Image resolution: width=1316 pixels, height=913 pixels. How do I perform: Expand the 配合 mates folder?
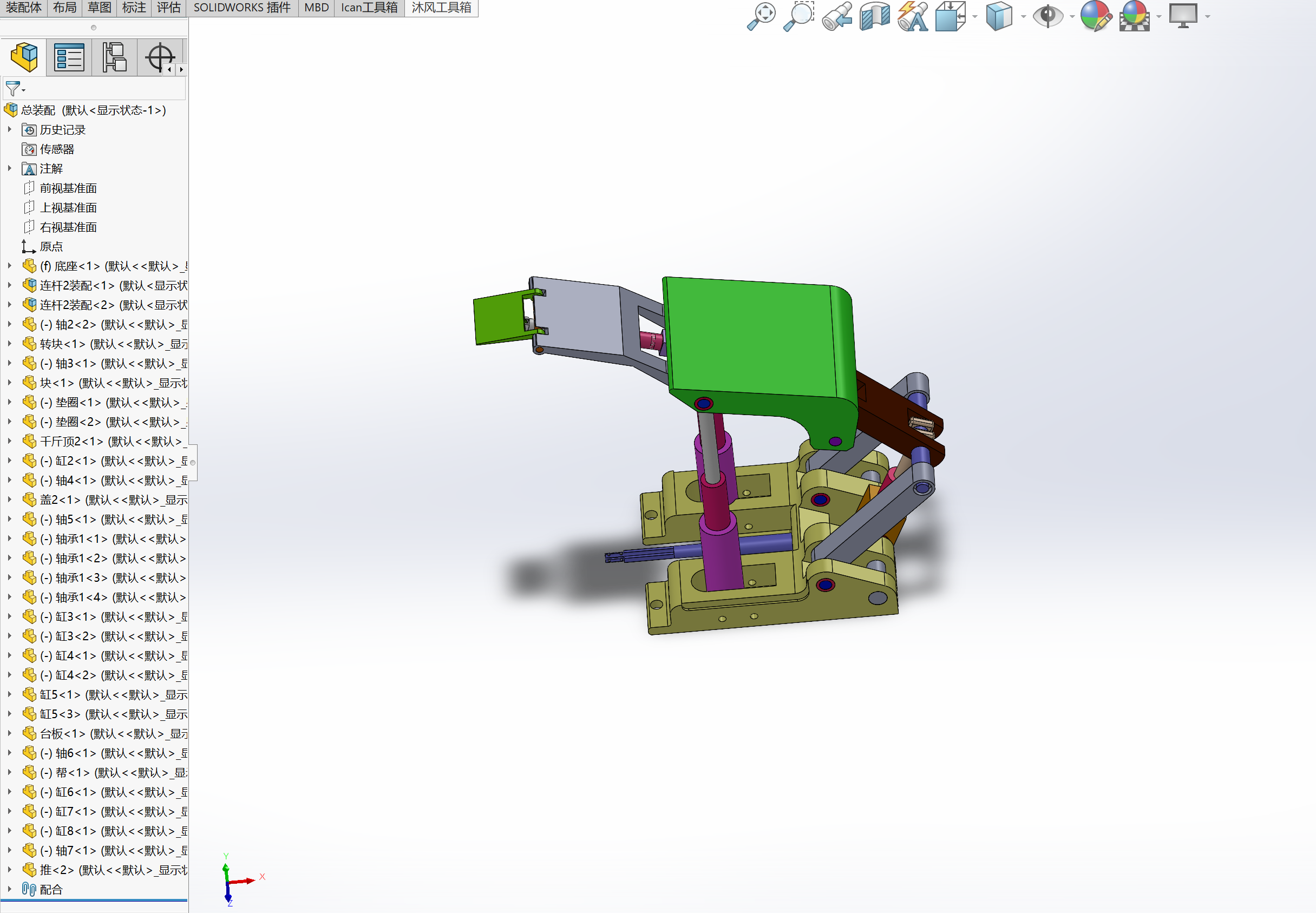pyautogui.click(x=10, y=890)
